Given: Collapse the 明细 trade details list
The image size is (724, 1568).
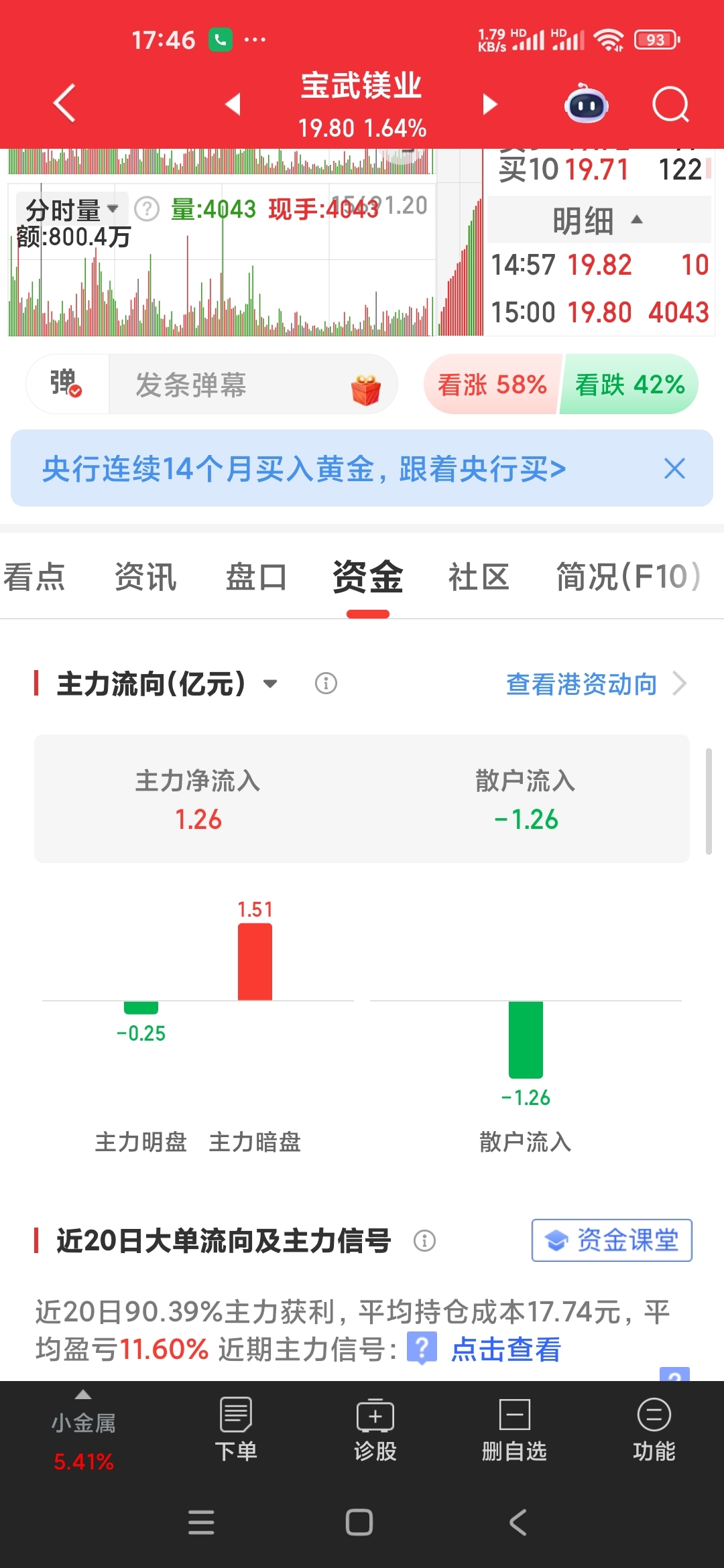Looking at the screenshot, I should 598,220.
